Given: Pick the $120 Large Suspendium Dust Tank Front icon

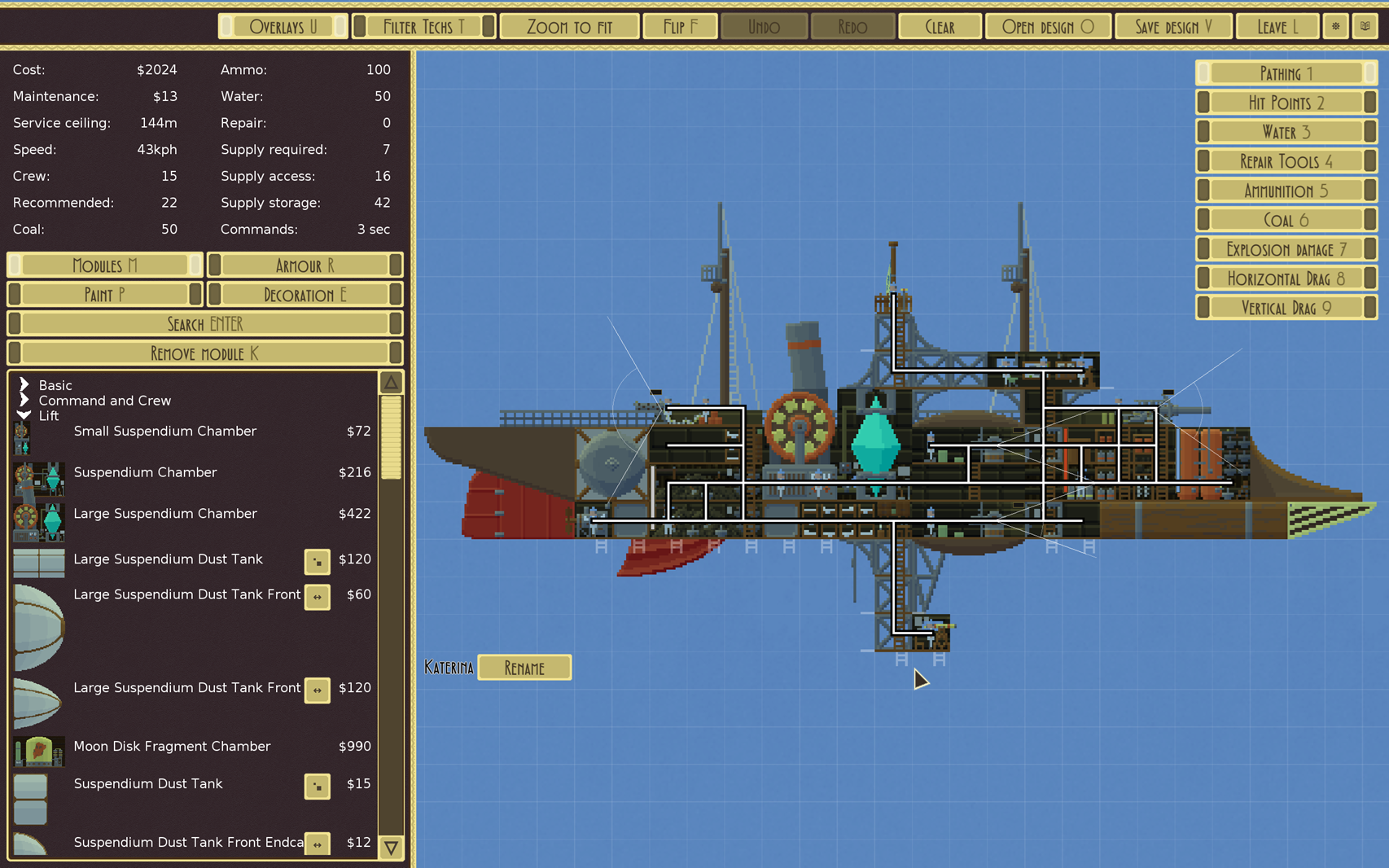Looking at the screenshot, I should (37, 702).
